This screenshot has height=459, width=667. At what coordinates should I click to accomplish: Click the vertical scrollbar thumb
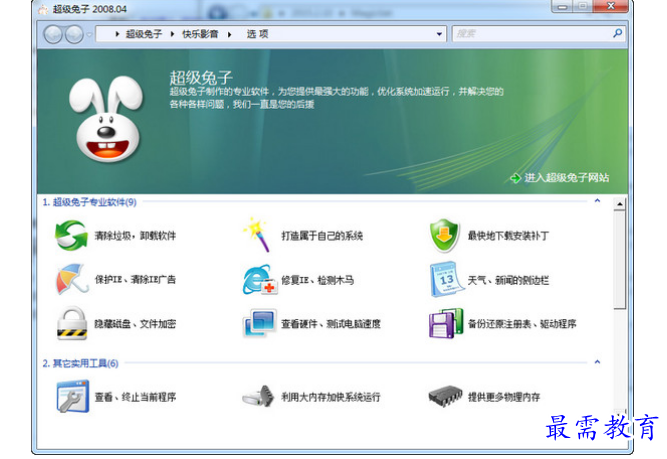[x=620, y=259]
